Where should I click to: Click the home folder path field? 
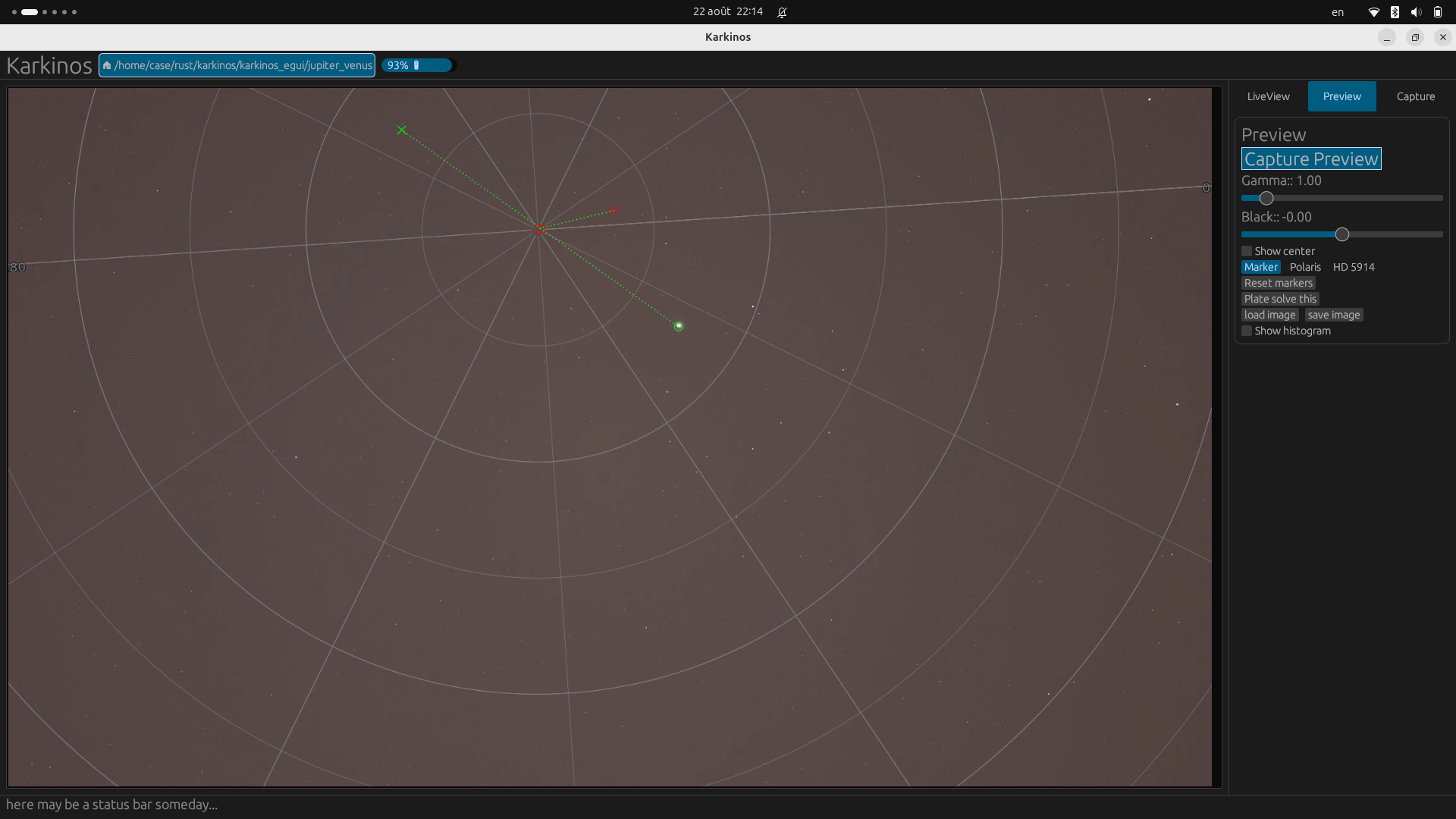pyautogui.click(x=237, y=65)
